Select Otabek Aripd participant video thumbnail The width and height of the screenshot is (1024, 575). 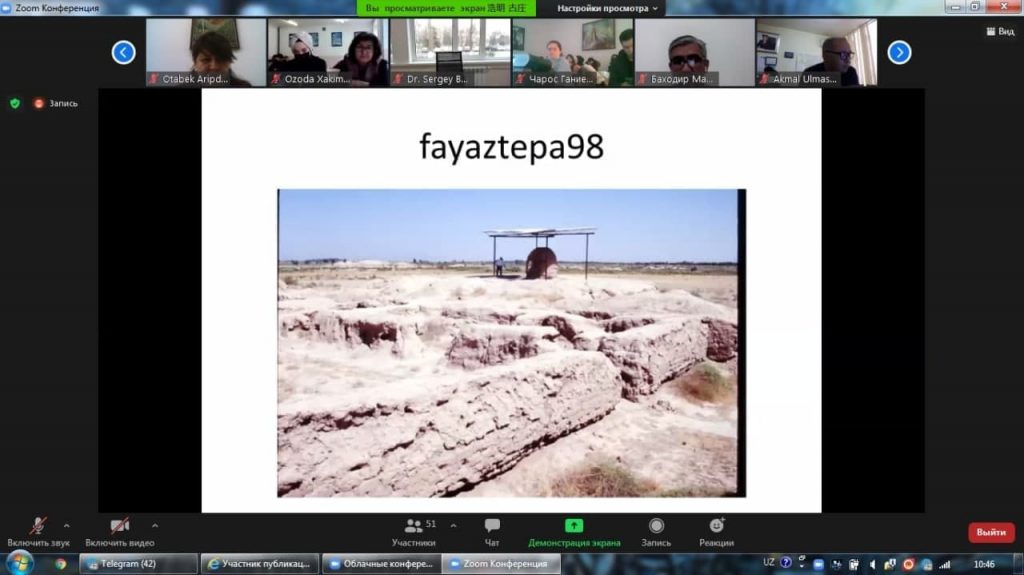tap(206, 52)
